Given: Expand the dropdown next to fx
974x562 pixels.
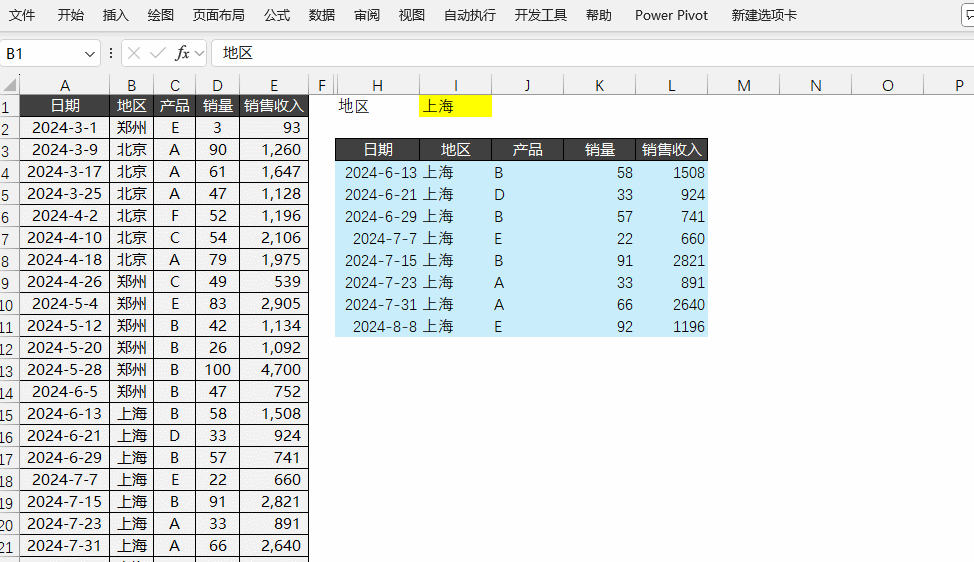Looking at the screenshot, I should pyautogui.click(x=199, y=54).
